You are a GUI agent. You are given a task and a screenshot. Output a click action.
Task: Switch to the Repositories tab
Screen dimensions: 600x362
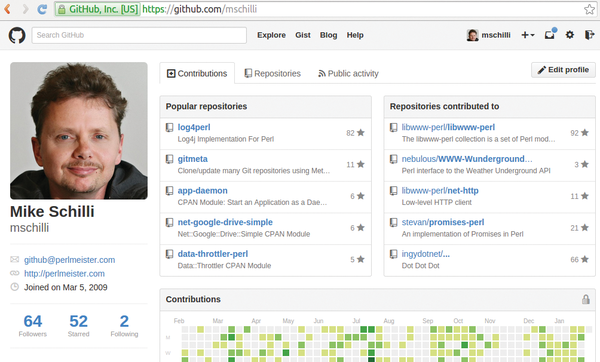coord(273,73)
